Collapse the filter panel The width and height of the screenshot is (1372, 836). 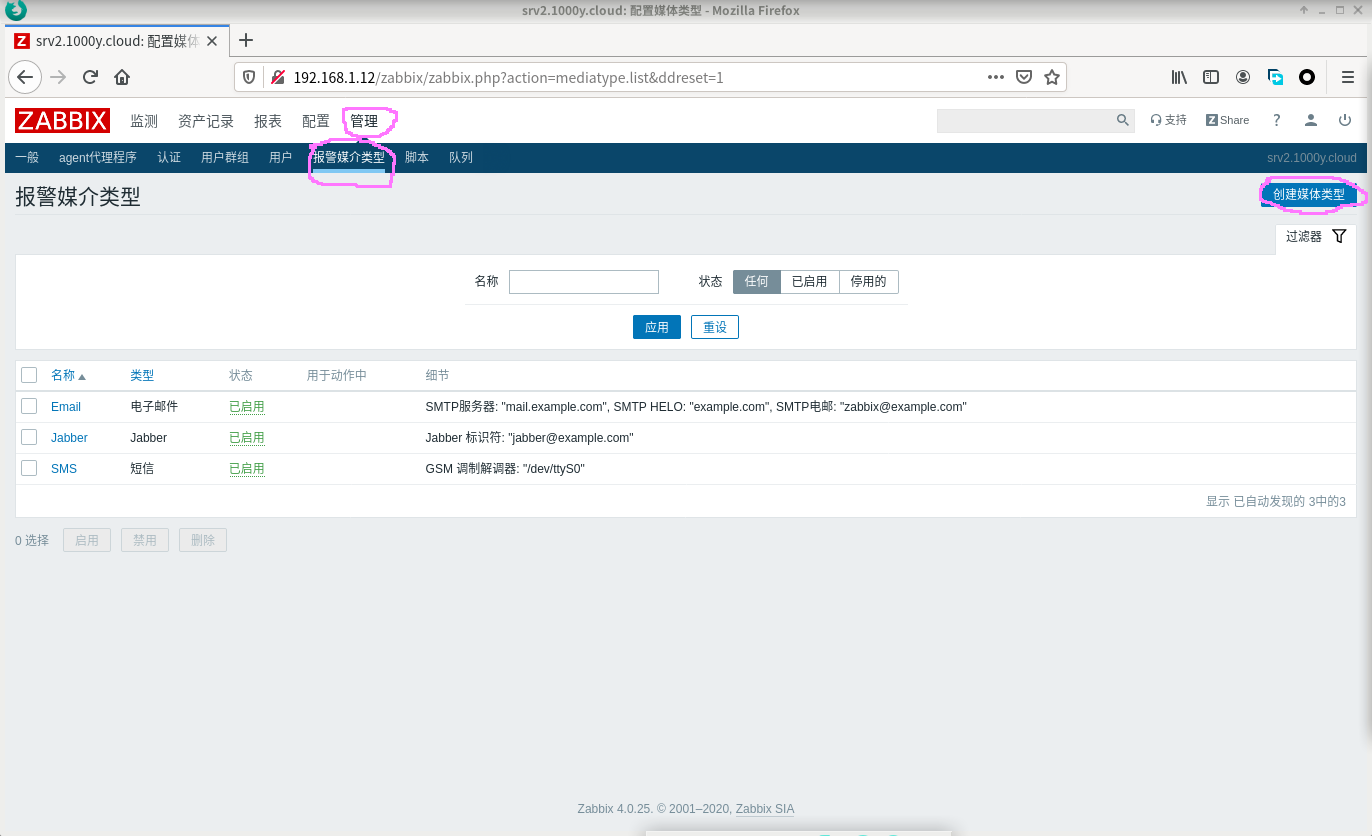click(1316, 237)
